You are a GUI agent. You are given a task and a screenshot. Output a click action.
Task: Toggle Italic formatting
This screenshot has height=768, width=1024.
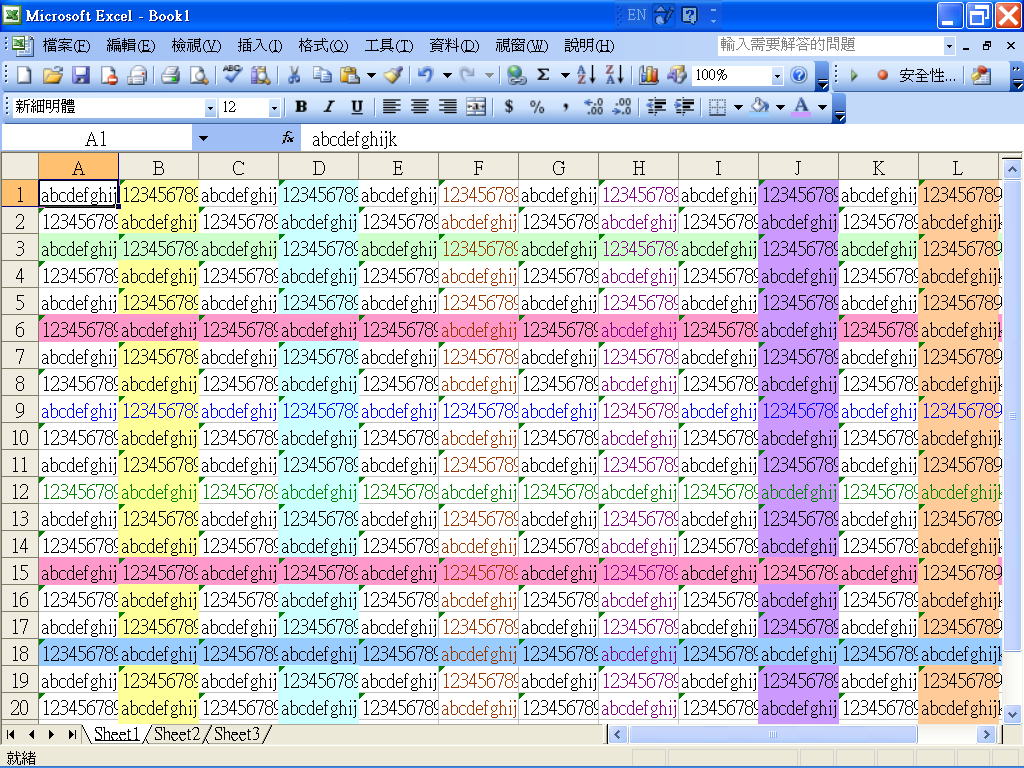point(329,107)
